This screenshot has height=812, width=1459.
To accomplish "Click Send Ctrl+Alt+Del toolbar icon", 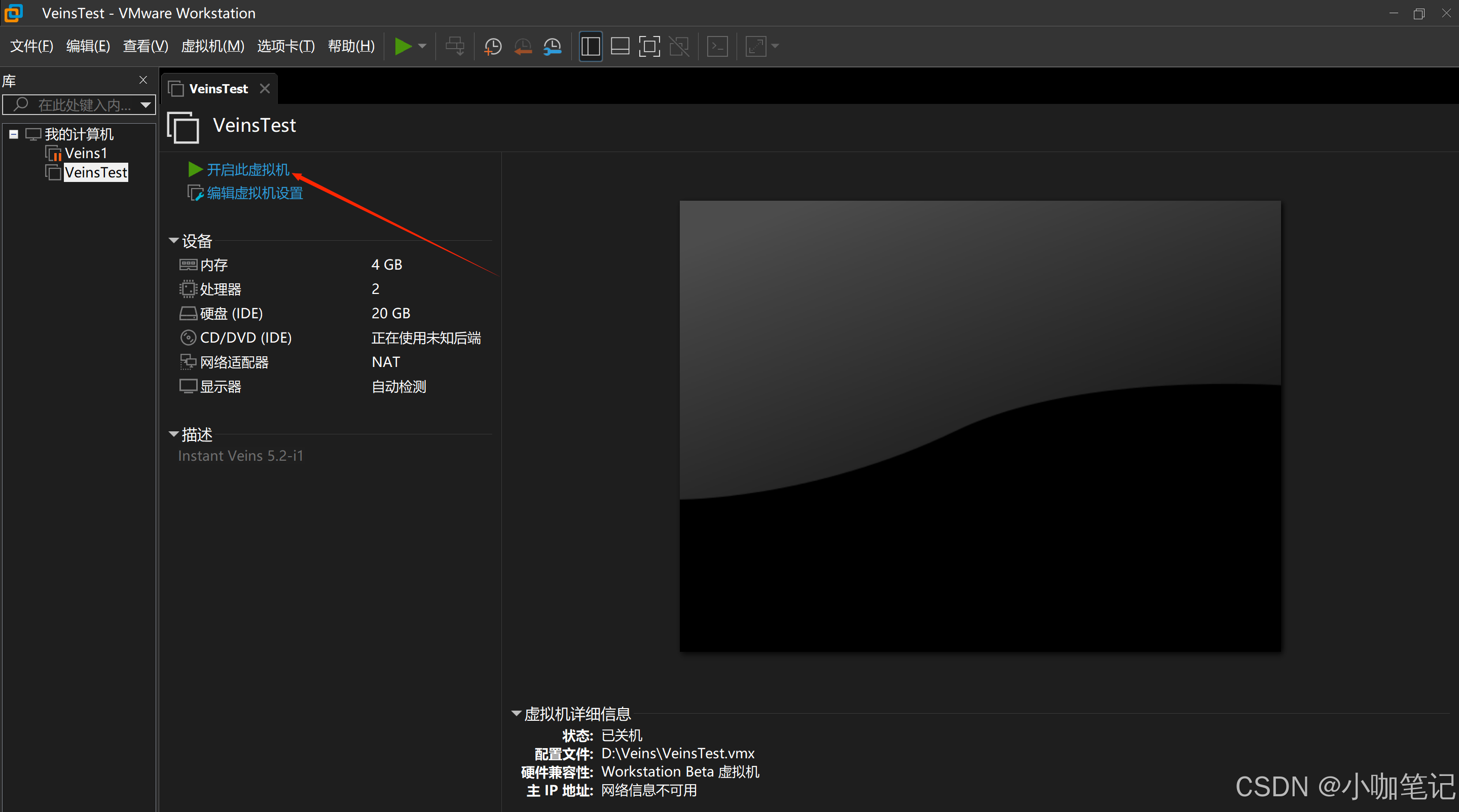I will point(454,47).
